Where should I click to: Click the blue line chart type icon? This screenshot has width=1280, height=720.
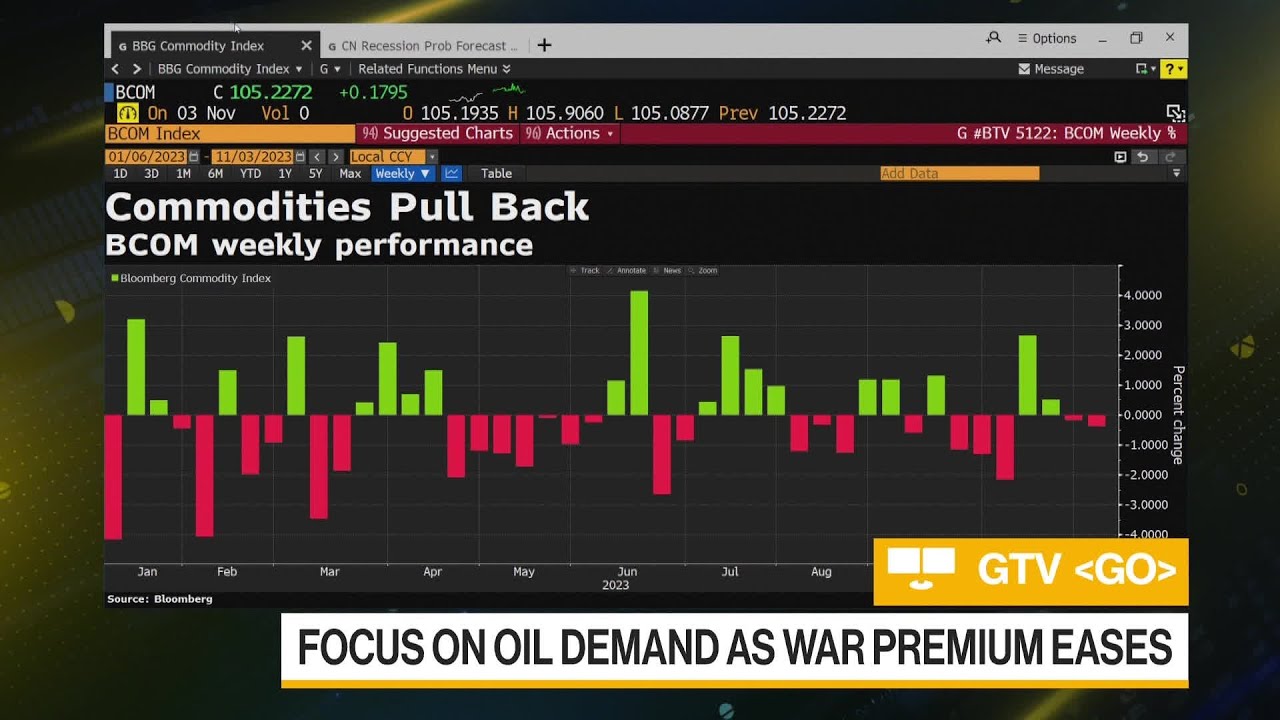pos(451,174)
